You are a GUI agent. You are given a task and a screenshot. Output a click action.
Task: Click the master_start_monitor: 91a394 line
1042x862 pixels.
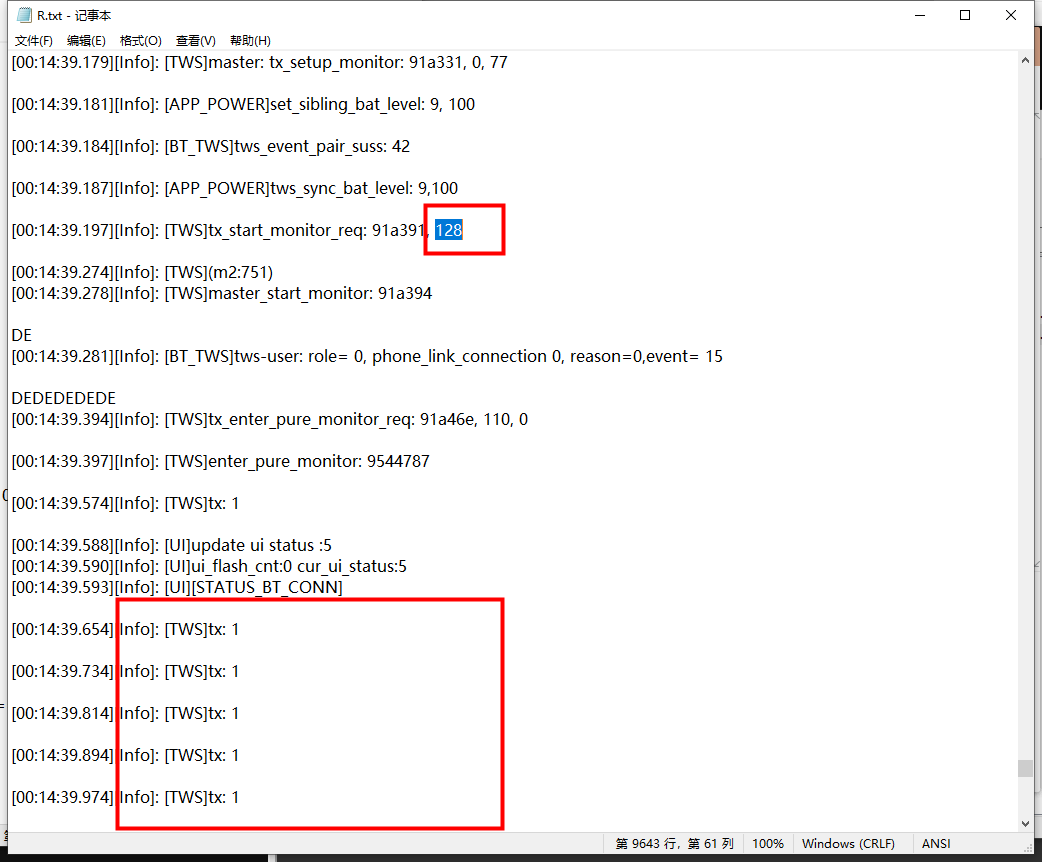(222, 293)
